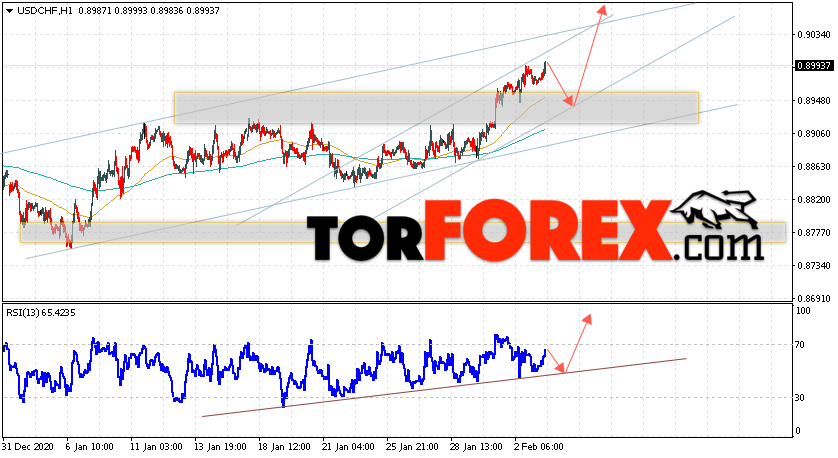This screenshot has height=458, width=838.
Task: Click price axis label 0.86910
Action: coord(813,299)
